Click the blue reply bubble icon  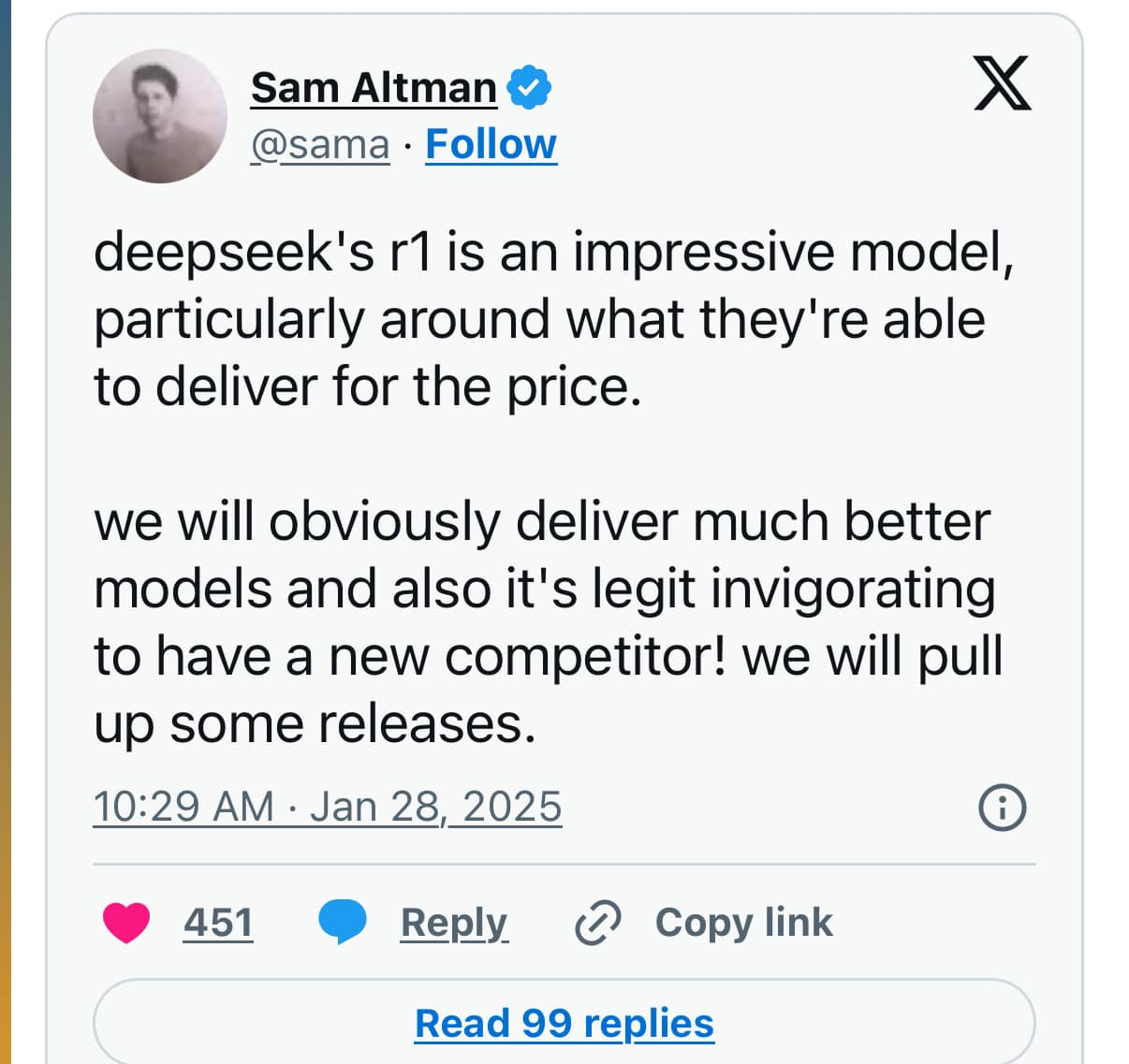(x=343, y=922)
